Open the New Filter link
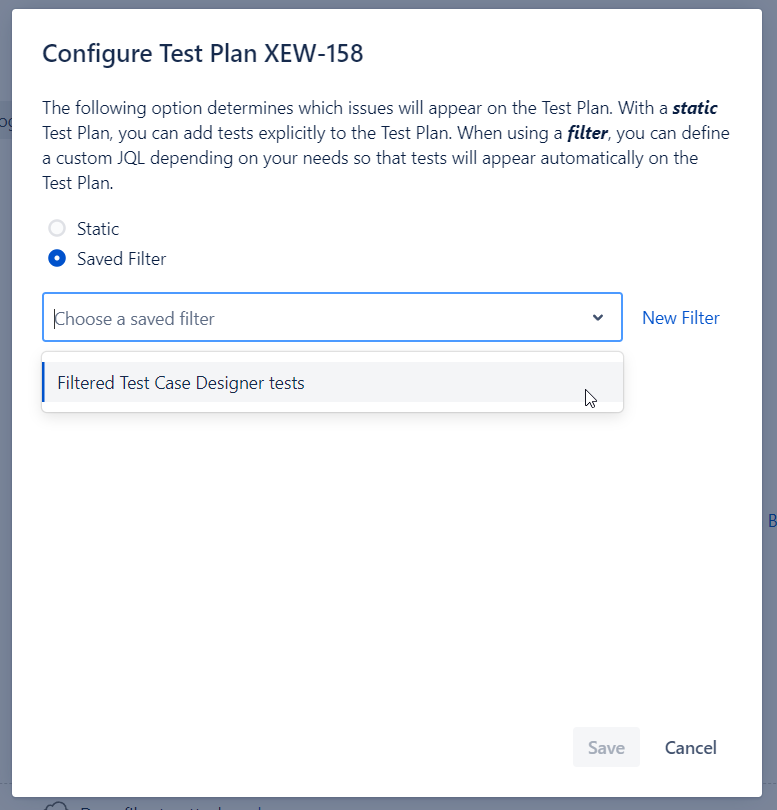Screen dimensions: 777x810 680,318
